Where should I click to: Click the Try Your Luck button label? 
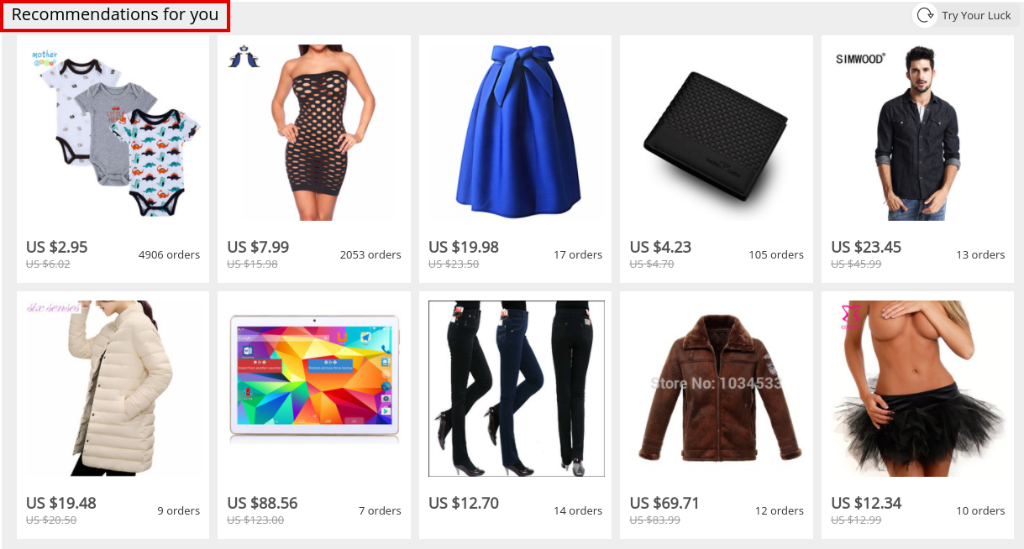pos(976,16)
